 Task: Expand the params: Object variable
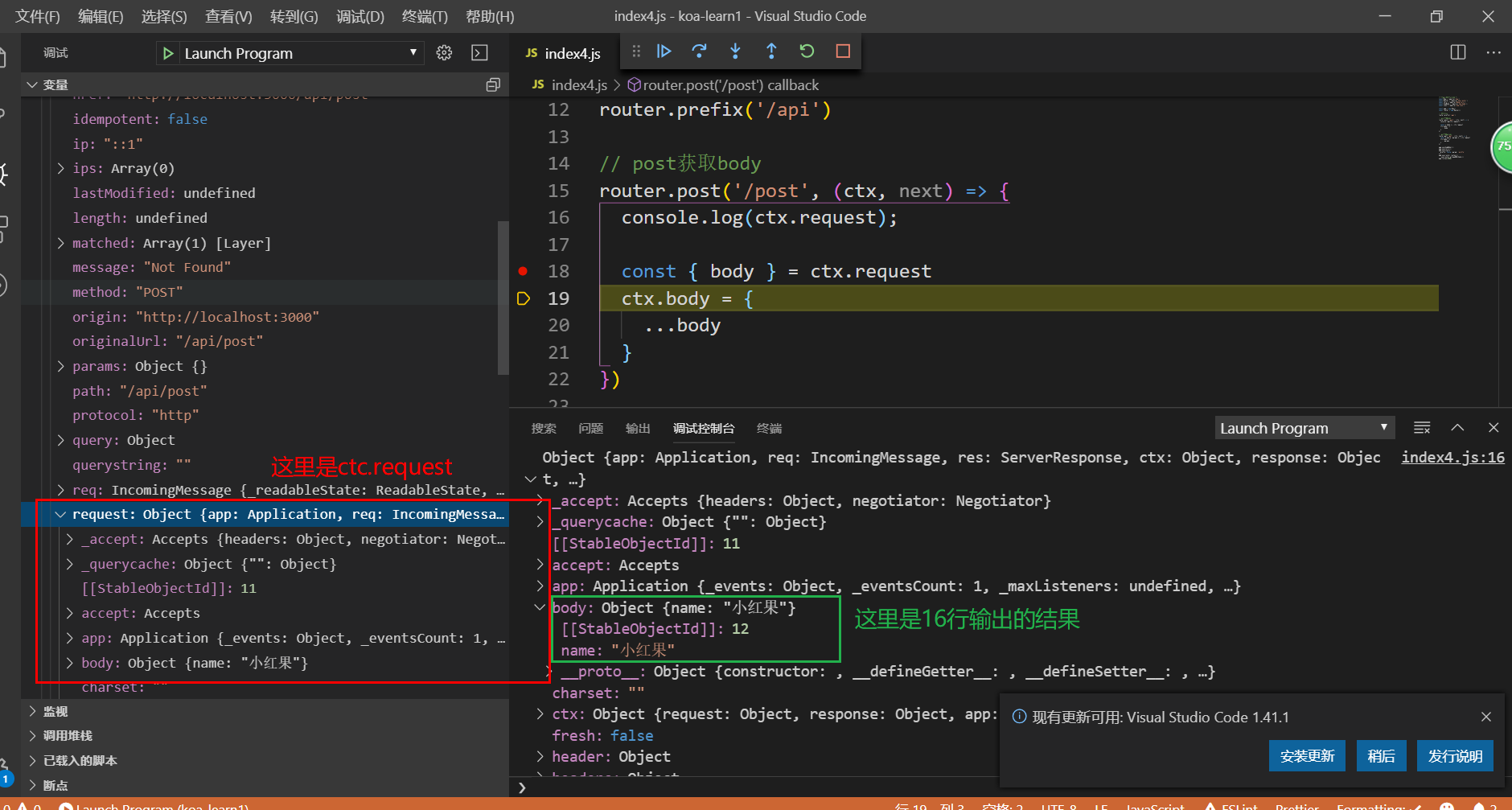[x=61, y=366]
